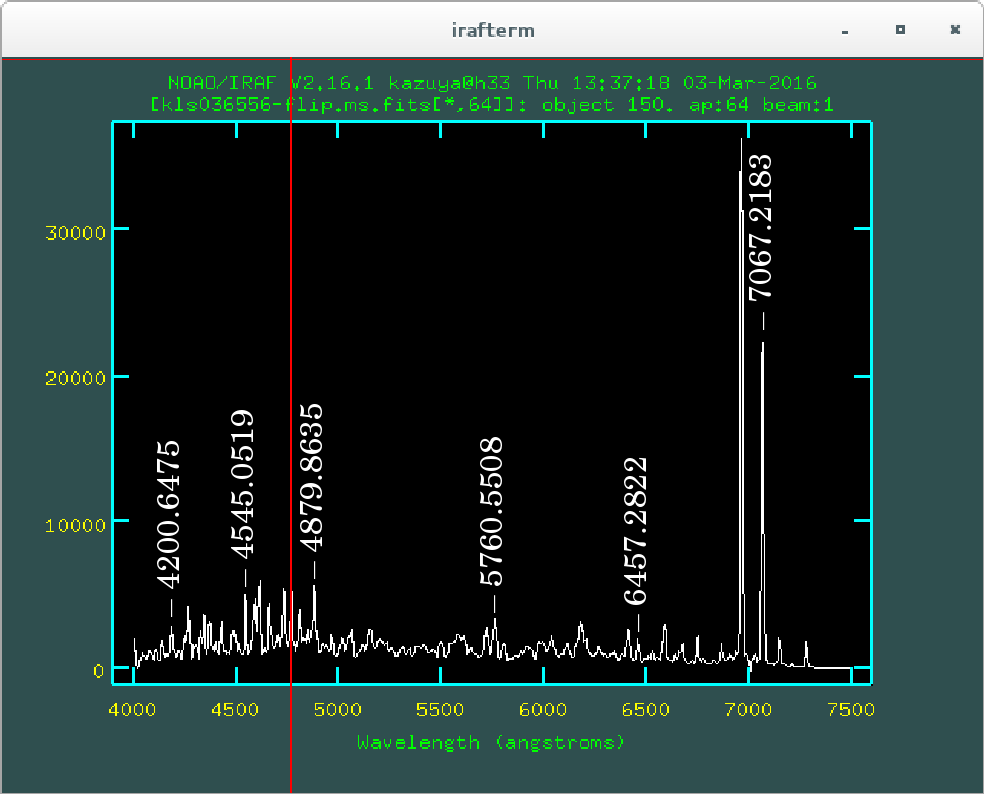Click the 6457.2822 line label

635,531
